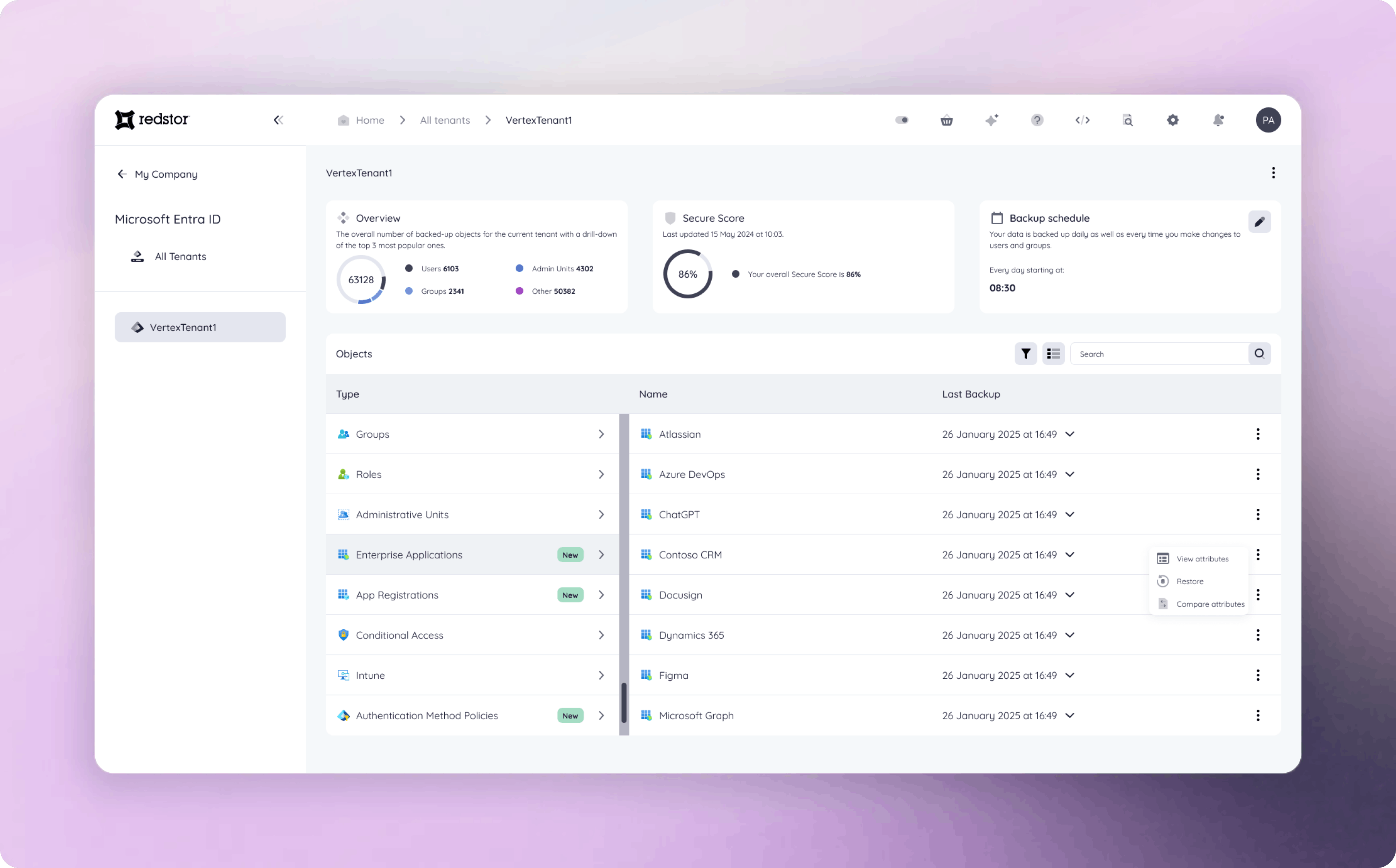Open the basket icon in header

pyautogui.click(x=947, y=120)
